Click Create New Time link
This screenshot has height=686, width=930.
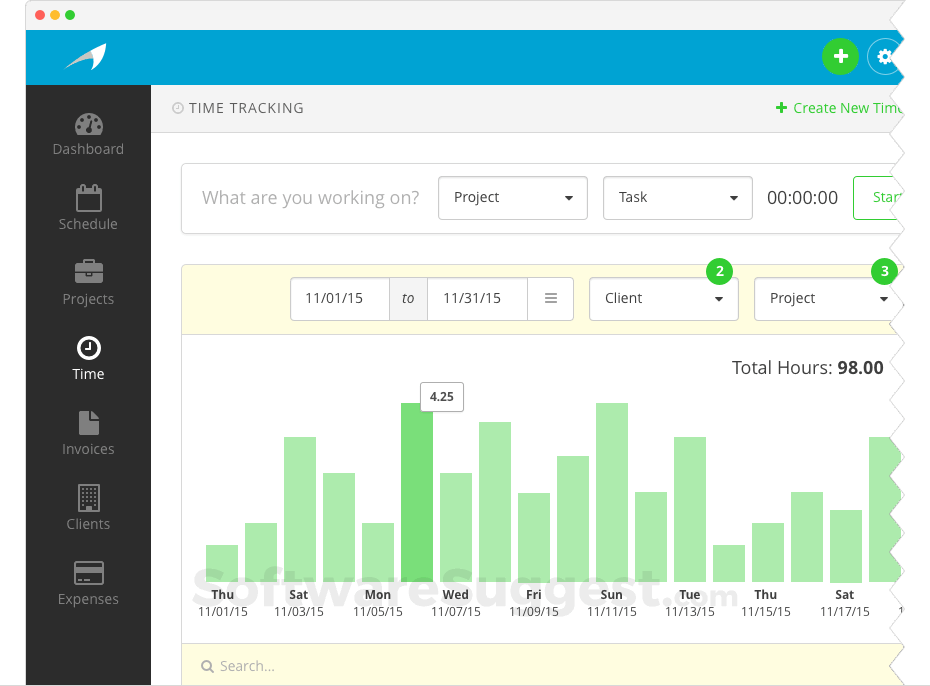[840, 108]
